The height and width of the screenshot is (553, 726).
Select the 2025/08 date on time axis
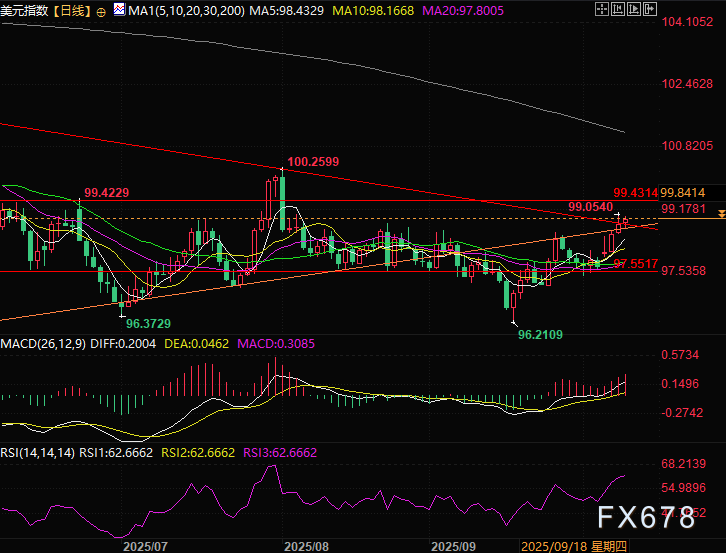click(x=306, y=546)
